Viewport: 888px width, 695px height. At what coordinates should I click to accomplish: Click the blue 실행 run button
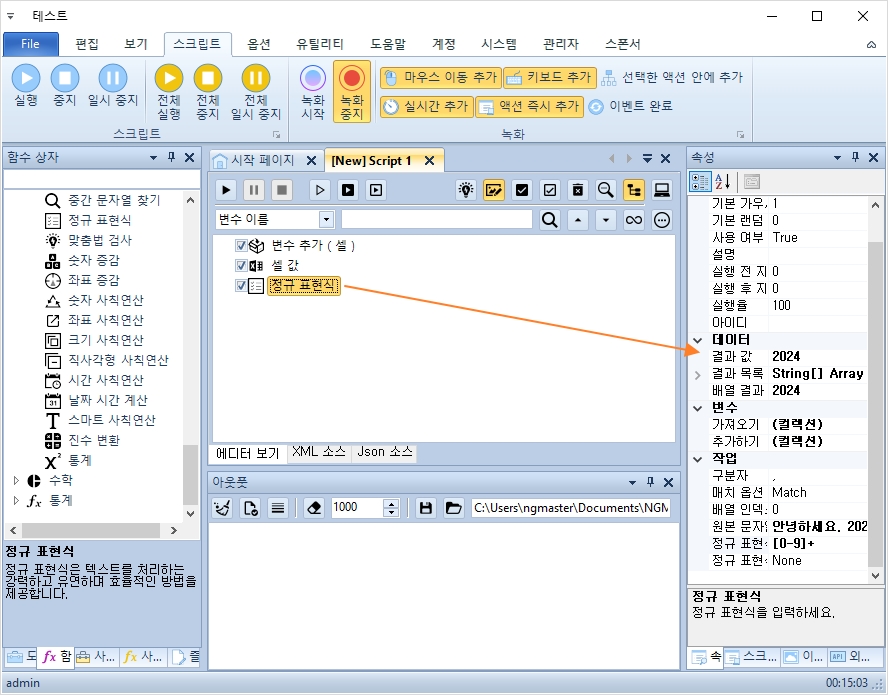26,86
